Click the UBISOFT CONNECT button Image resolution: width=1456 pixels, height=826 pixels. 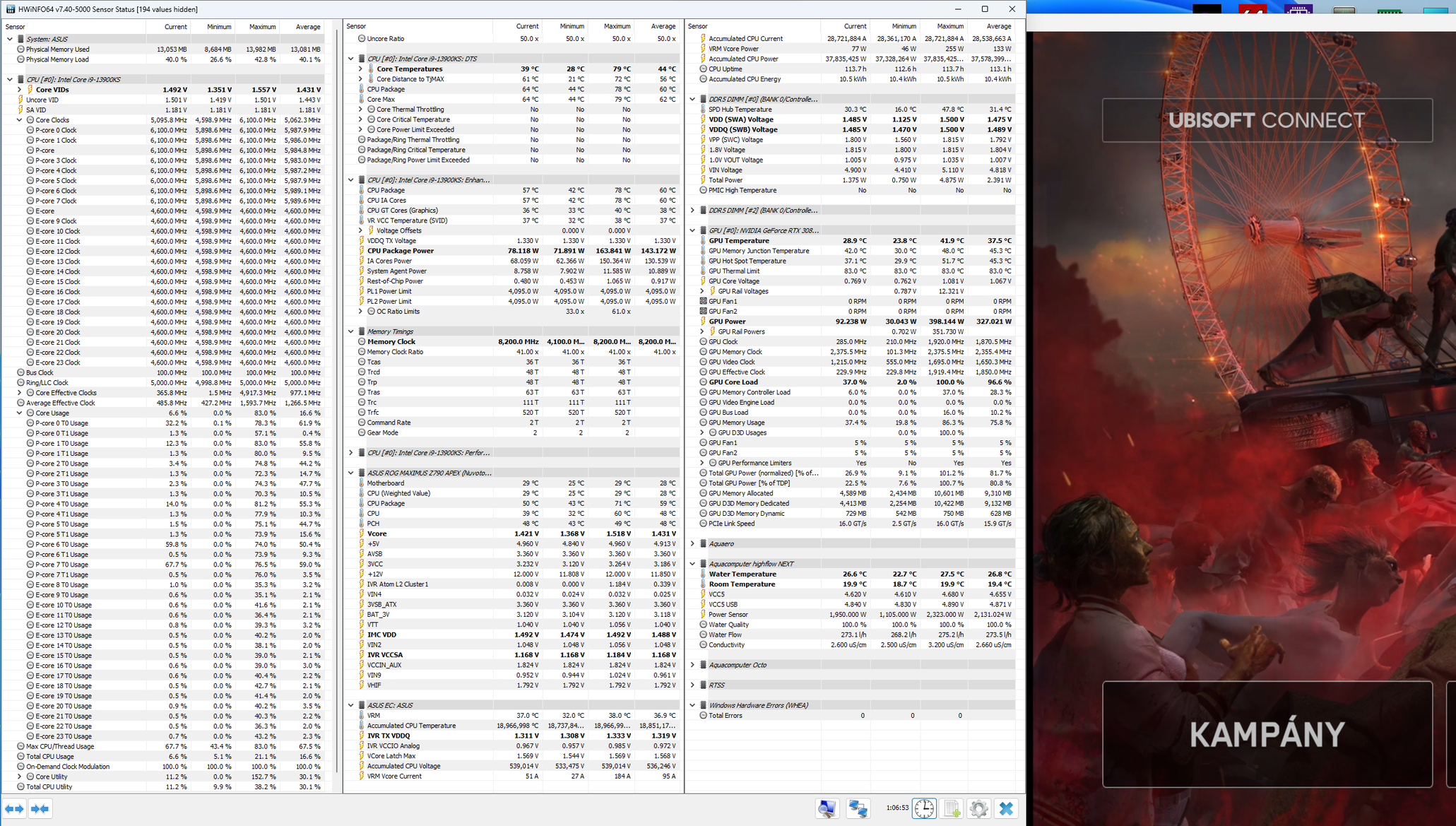pyautogui.click(x=1267, y=120)
